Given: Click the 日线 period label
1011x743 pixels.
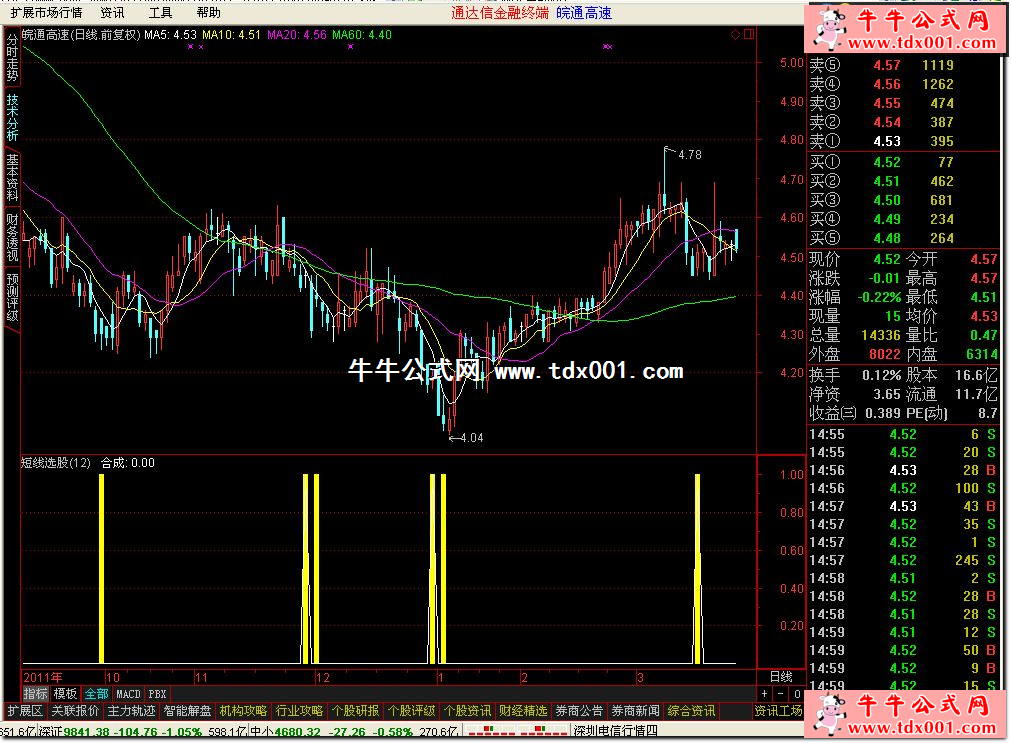Looking at the screenshot, I should click(781, 677).
